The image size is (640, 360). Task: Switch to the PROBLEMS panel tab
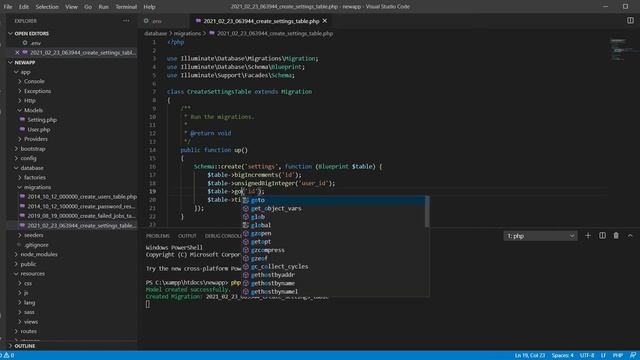[158, 236]
